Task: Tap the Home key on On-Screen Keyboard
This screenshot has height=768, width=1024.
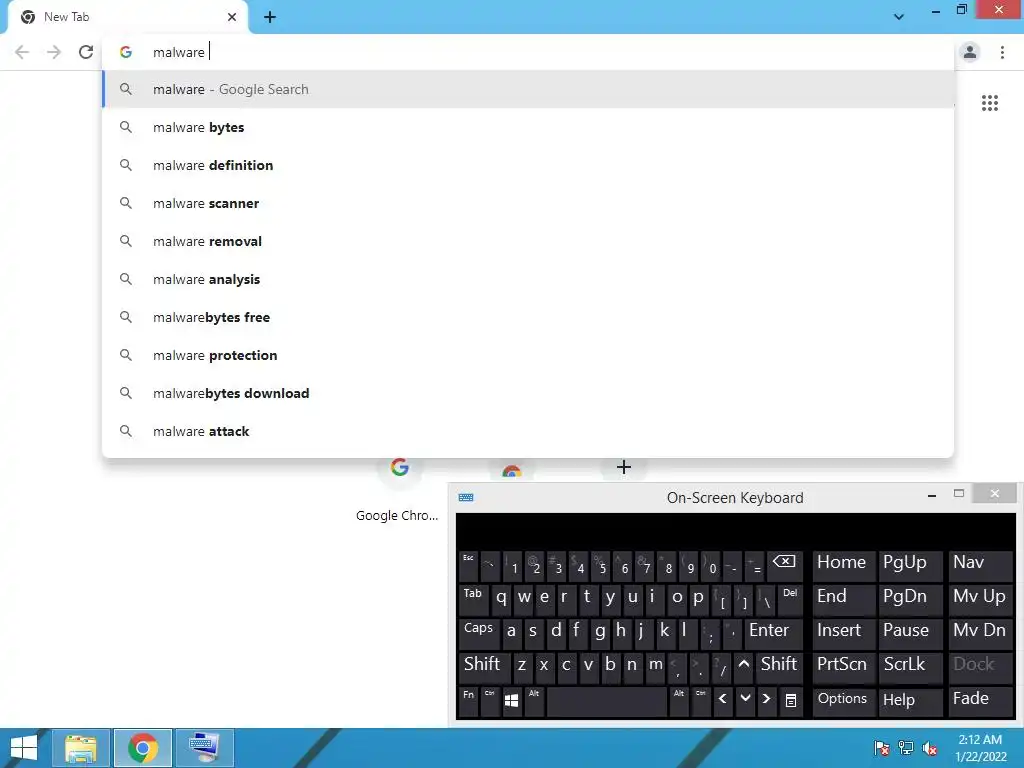Action: 842,566
